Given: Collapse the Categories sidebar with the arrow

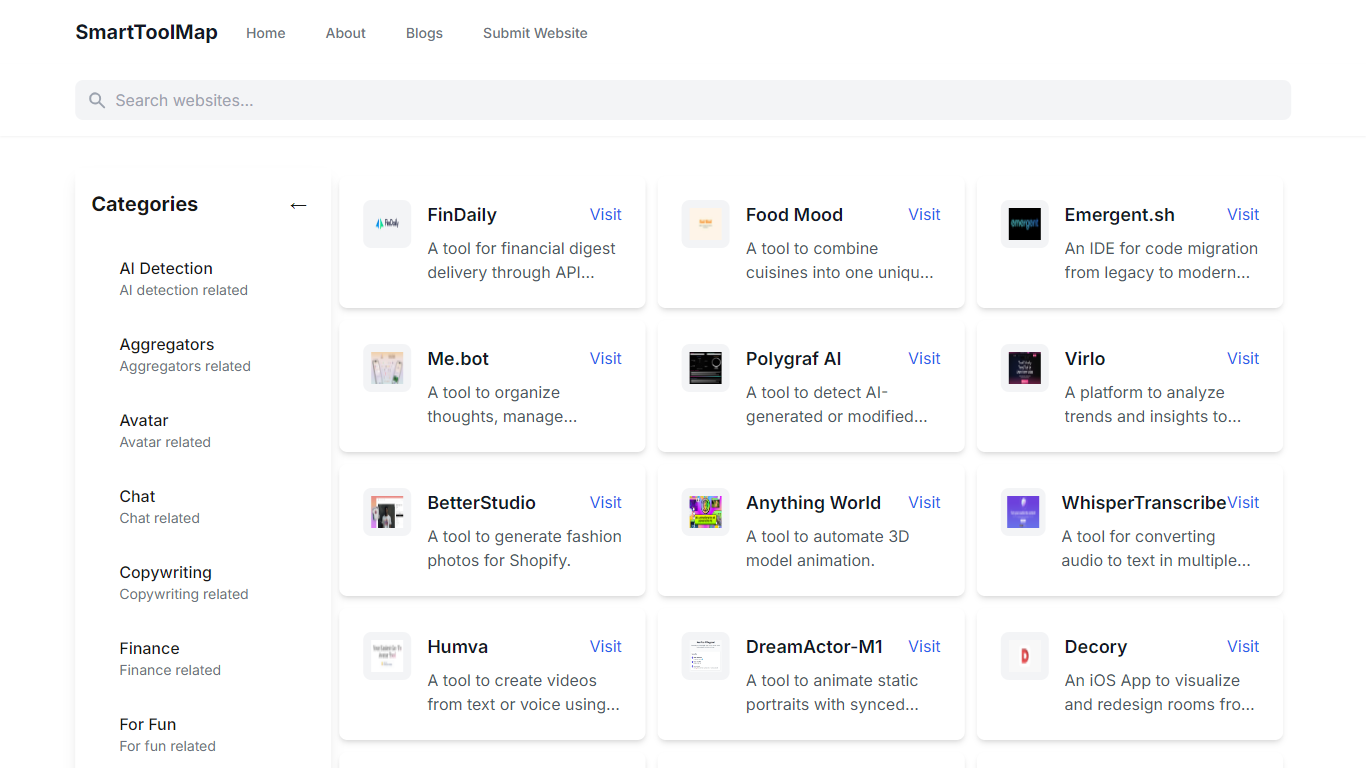Looking at the screenshot, I should [x=298, y=205].
